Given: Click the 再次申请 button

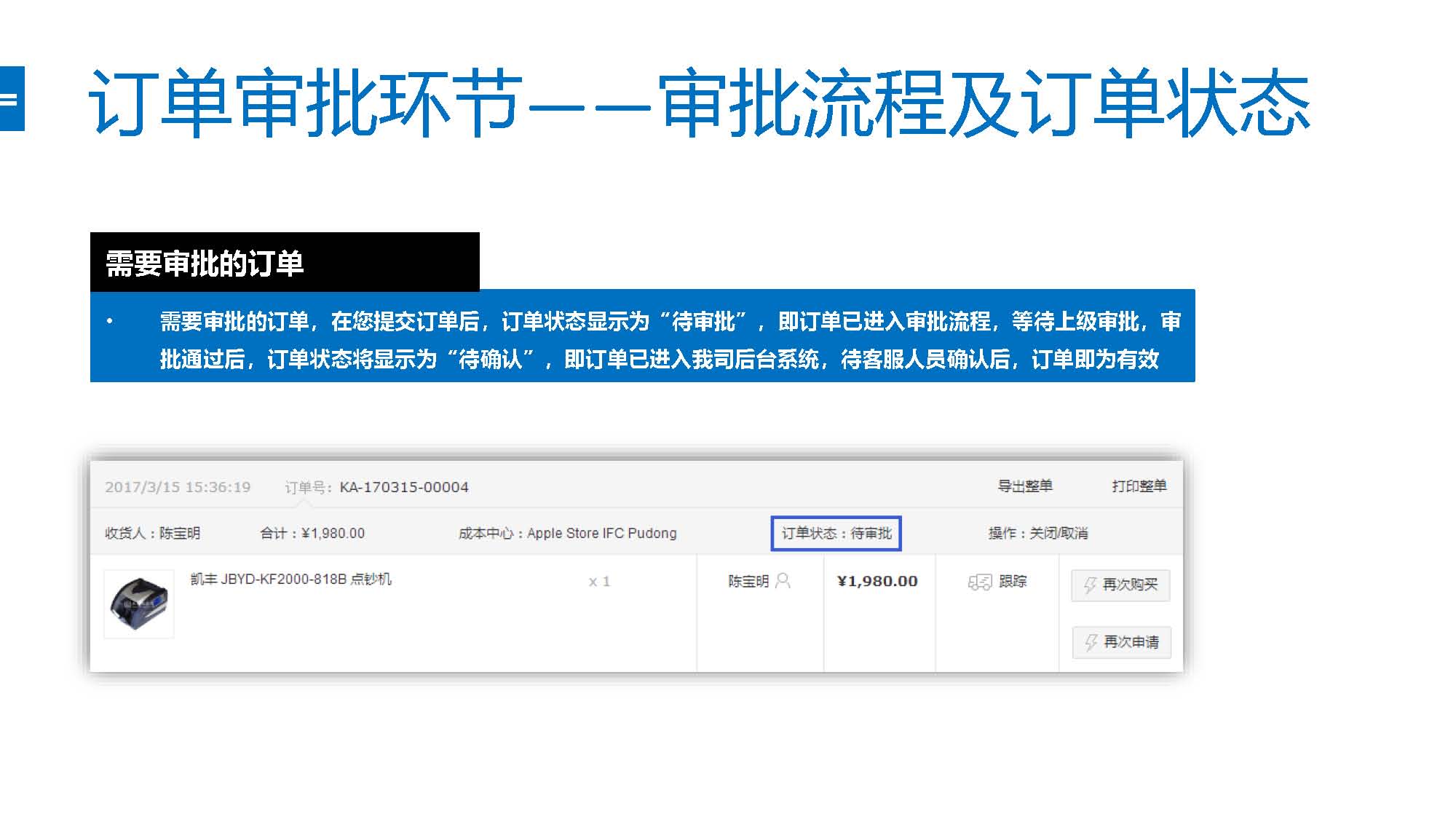Looking at the screenshot, I should [1121, 642].
